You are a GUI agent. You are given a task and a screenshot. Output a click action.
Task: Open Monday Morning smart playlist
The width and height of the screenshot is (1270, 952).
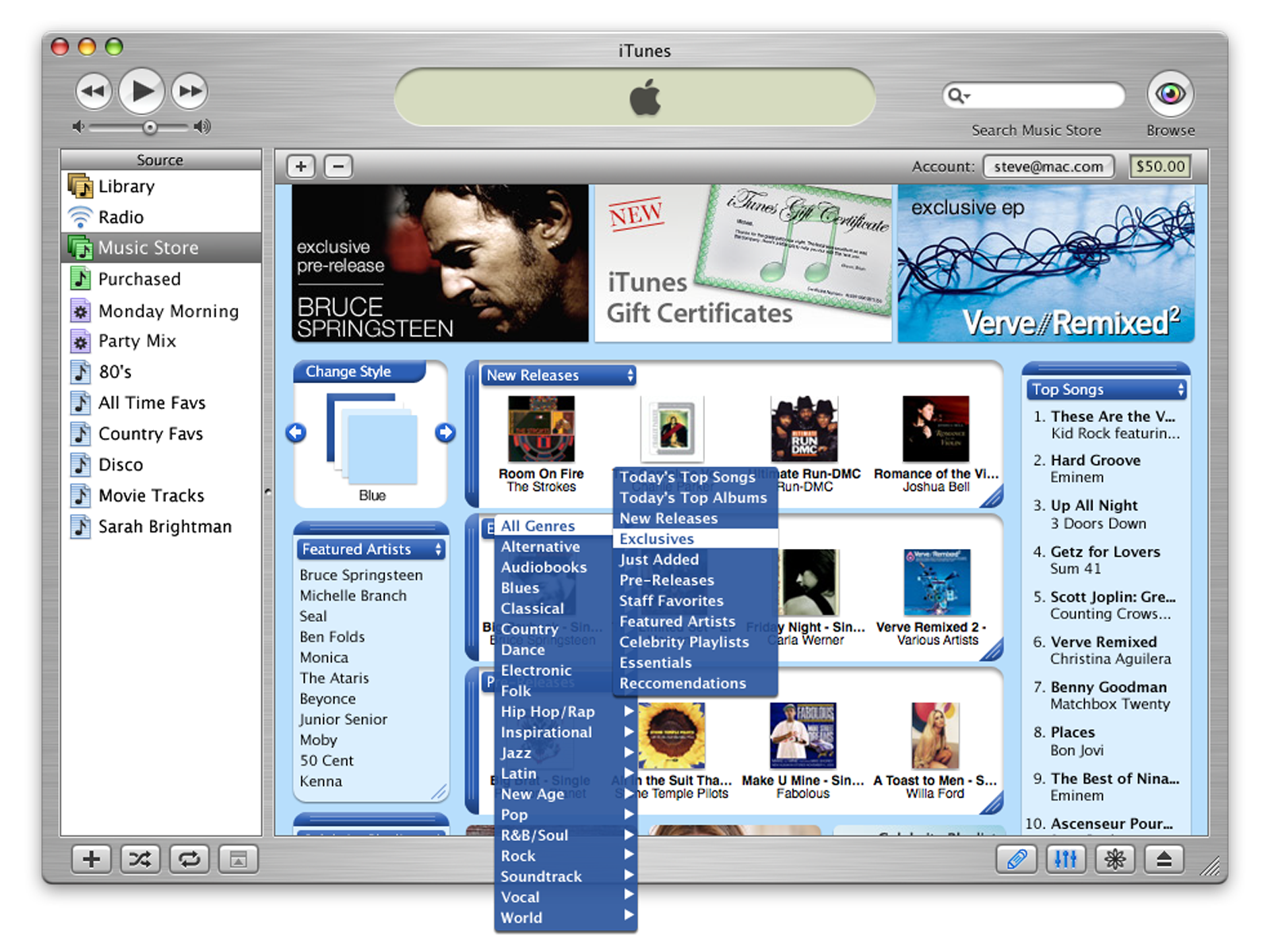(162, 310)
